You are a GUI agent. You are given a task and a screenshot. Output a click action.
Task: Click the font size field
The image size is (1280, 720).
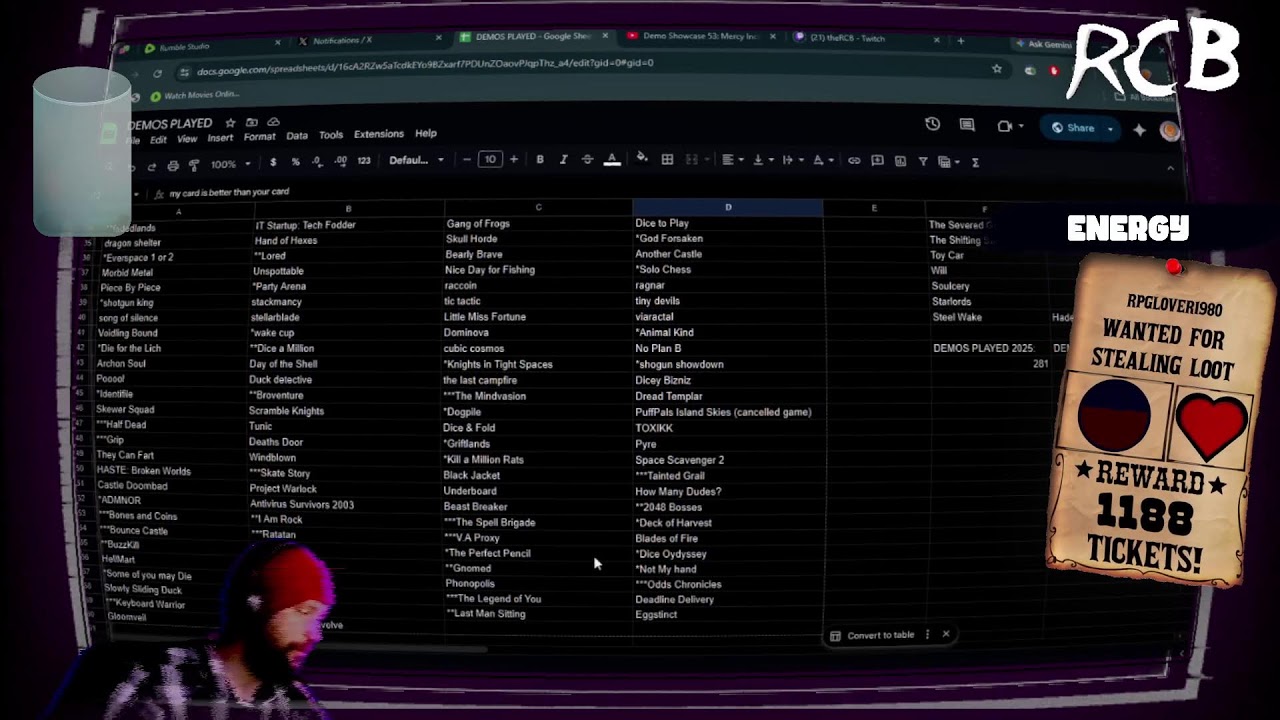click(490, 160)
